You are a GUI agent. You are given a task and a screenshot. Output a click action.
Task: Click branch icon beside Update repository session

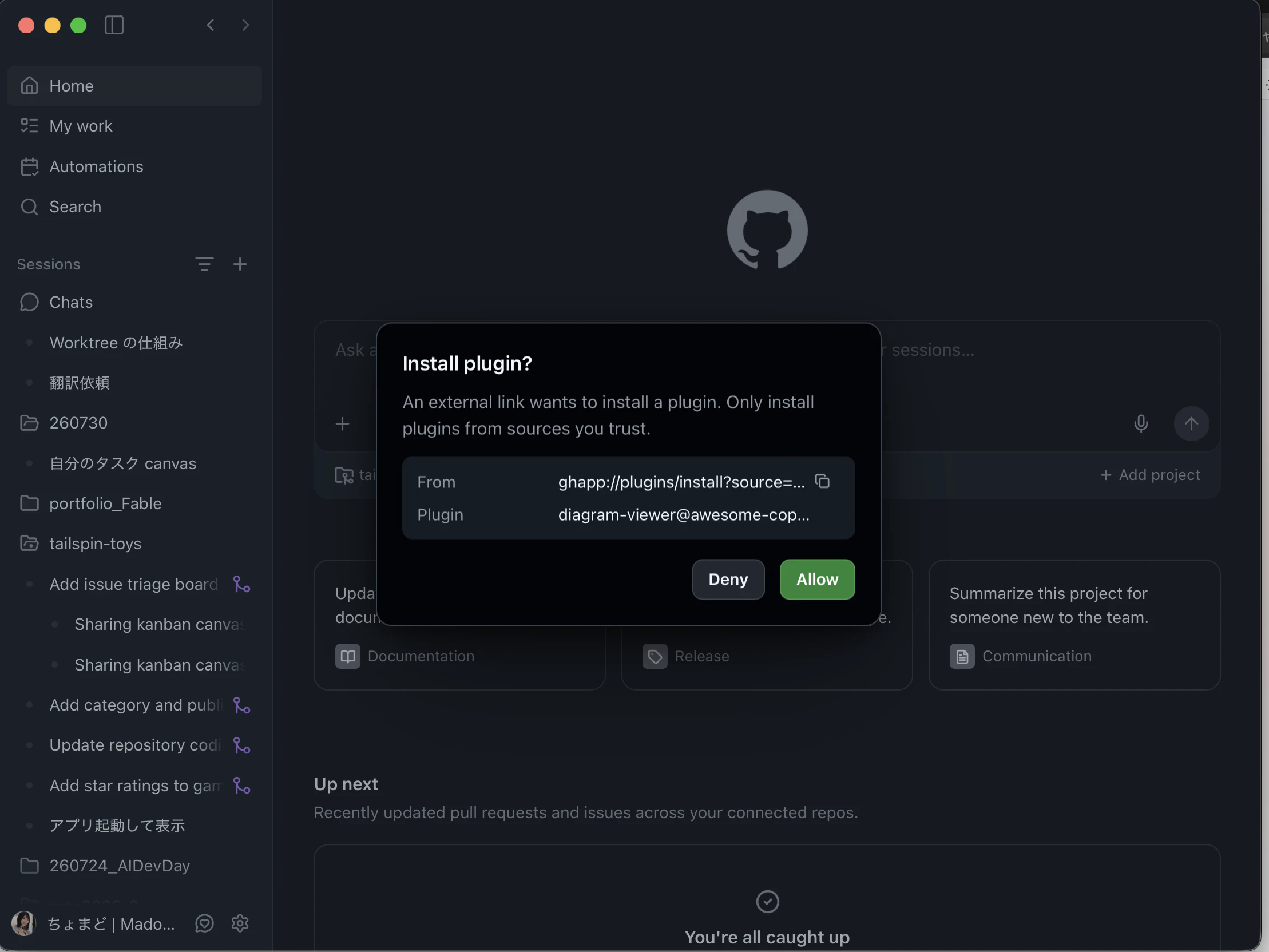[x=241, y=745]
